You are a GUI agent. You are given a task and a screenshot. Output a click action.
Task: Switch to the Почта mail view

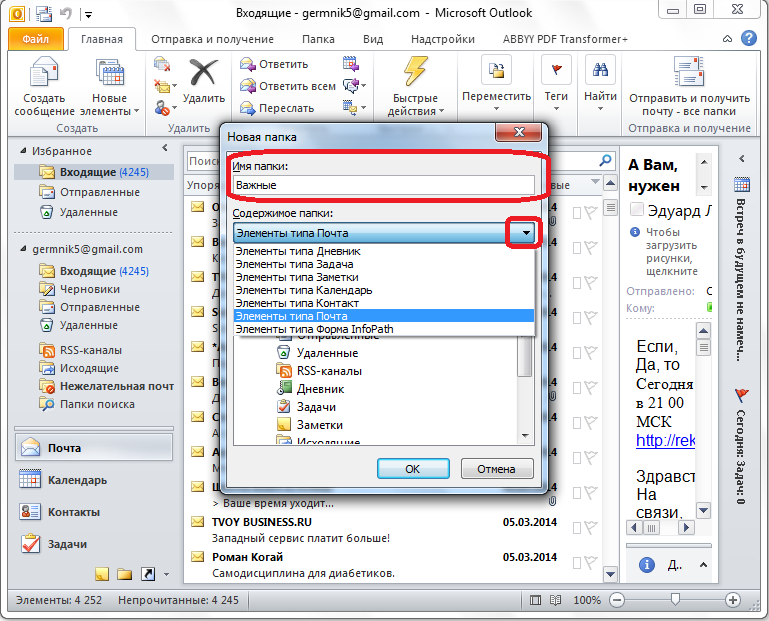tap(93, 448)
